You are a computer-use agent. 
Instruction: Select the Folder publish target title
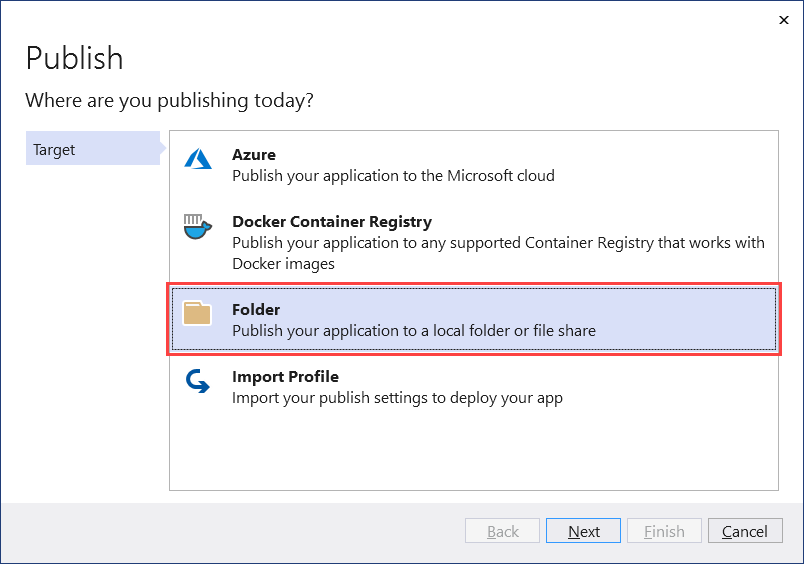[256, 310]
